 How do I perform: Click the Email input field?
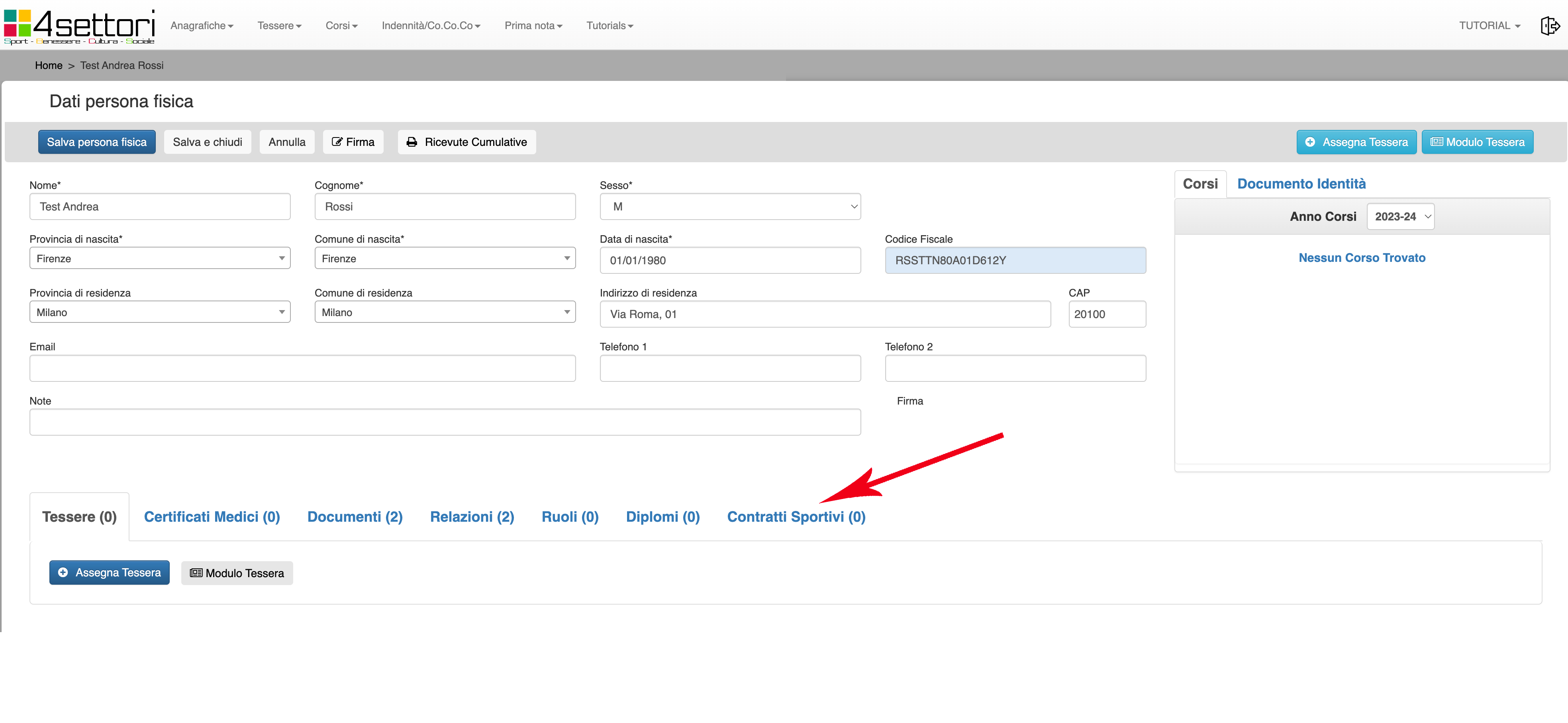[302, 369]
